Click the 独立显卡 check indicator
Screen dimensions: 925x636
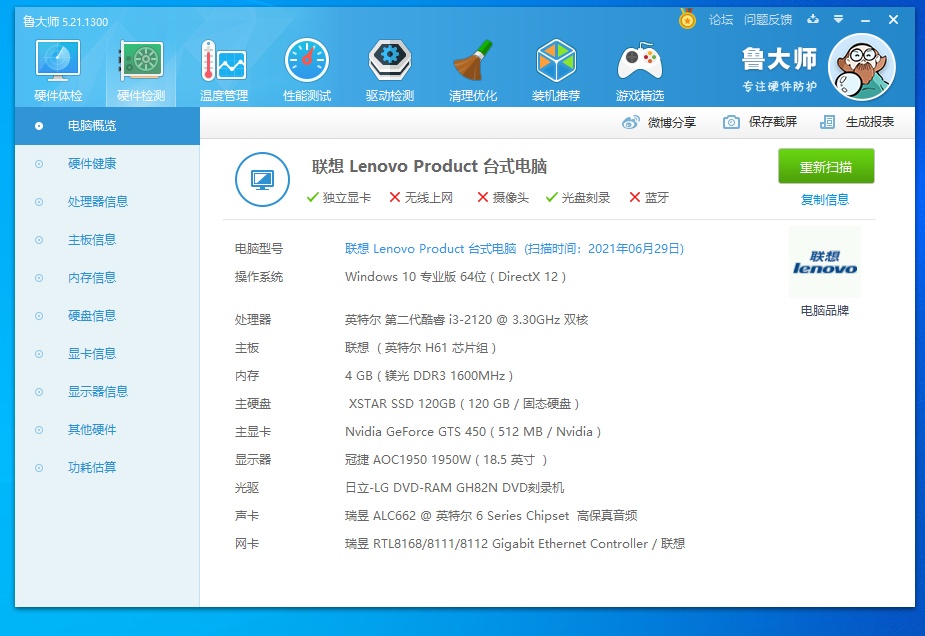[x=339, y=198]
